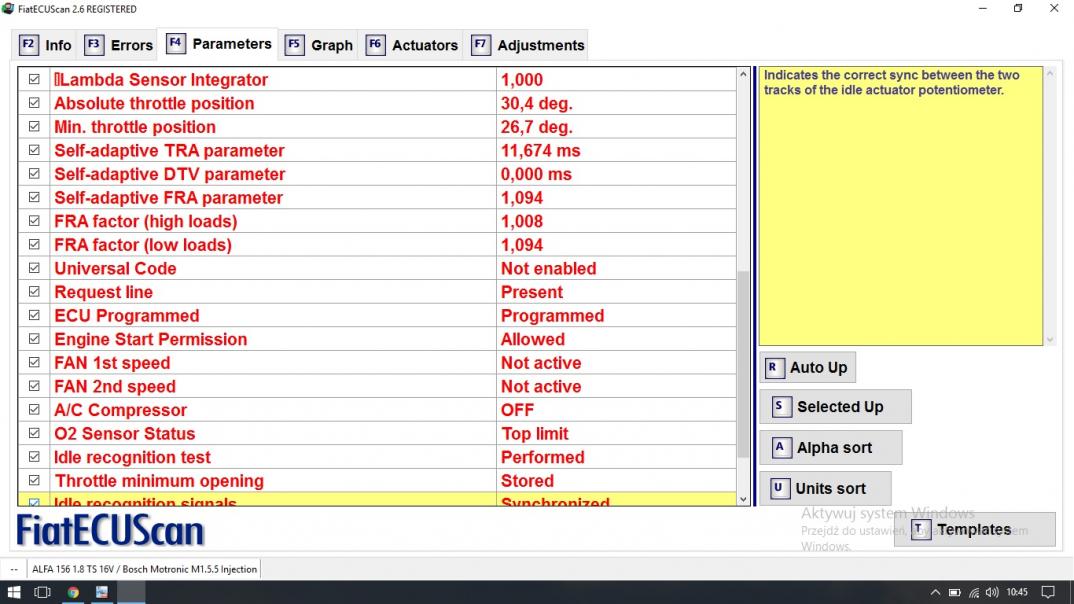Uncheck FAN 2nd speed checkbox
Image resolution: width=1074 pixels, height=604 pixels.
[34, 386]
